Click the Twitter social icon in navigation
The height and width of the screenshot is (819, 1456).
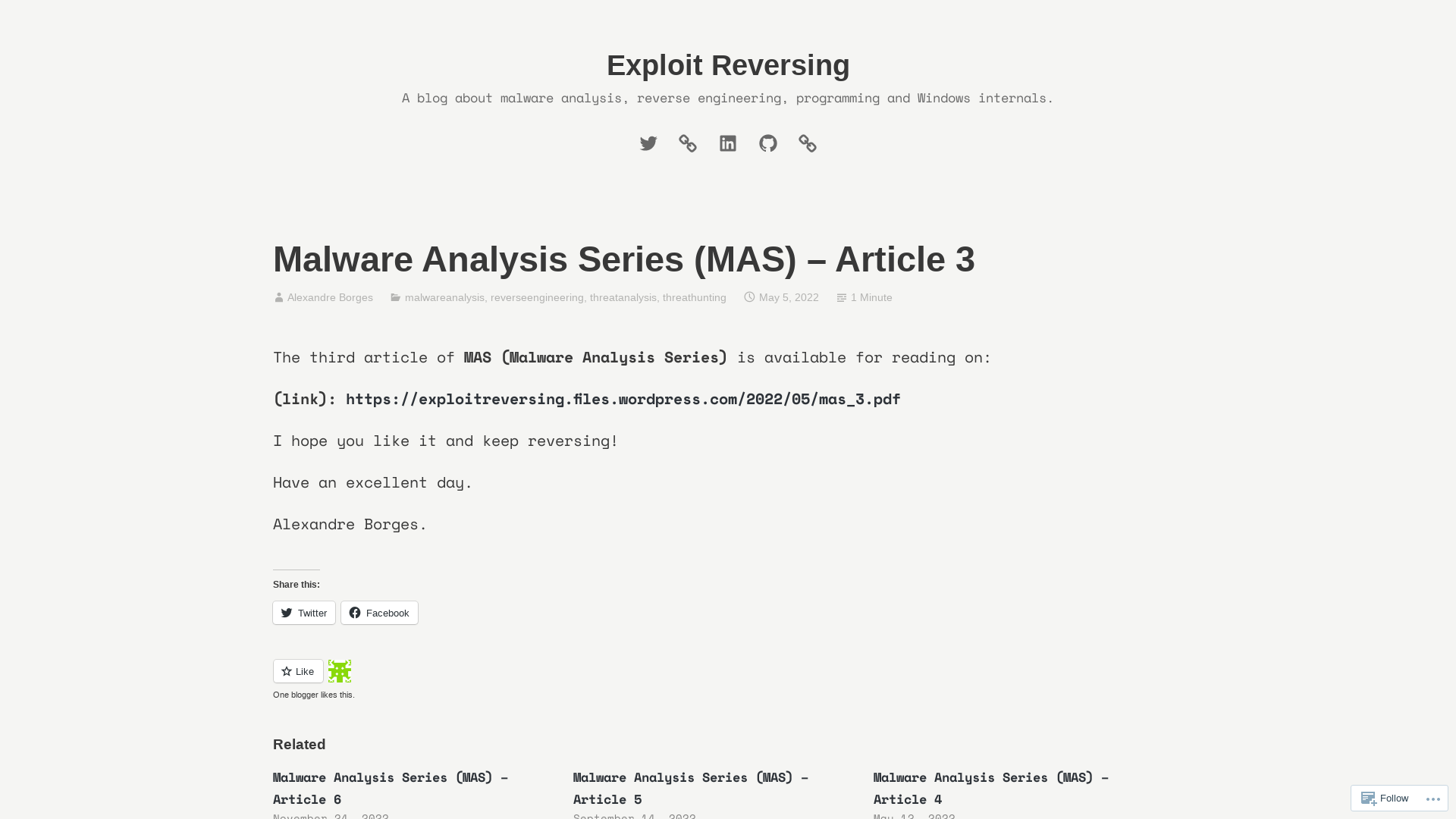click(x=648, y=143)
